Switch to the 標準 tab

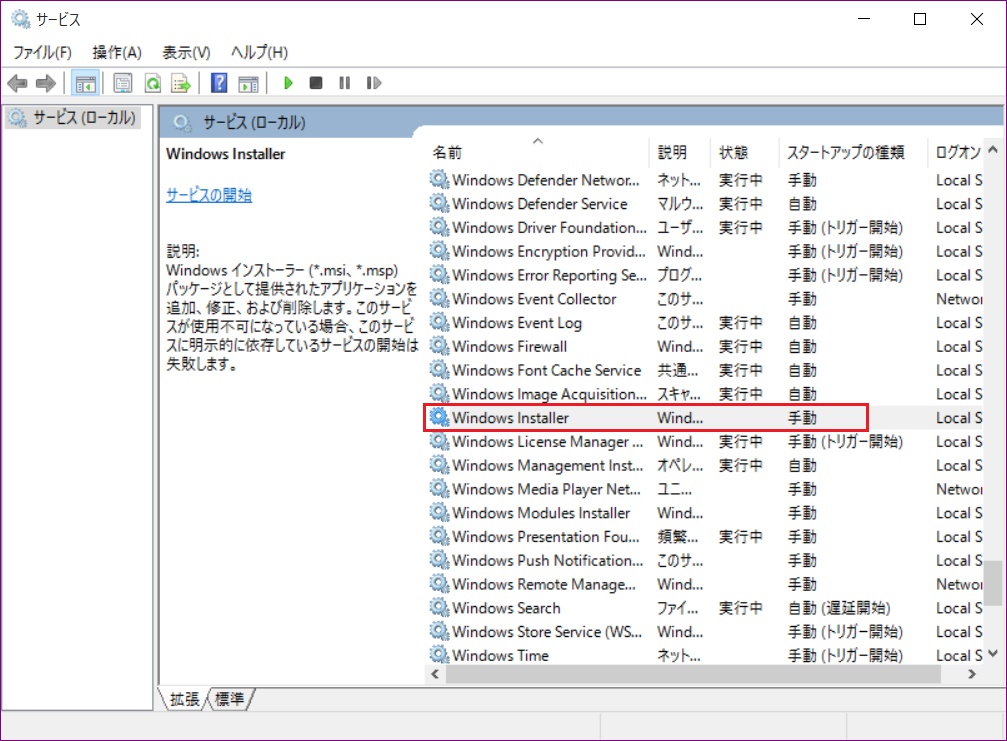coord(229,699)
